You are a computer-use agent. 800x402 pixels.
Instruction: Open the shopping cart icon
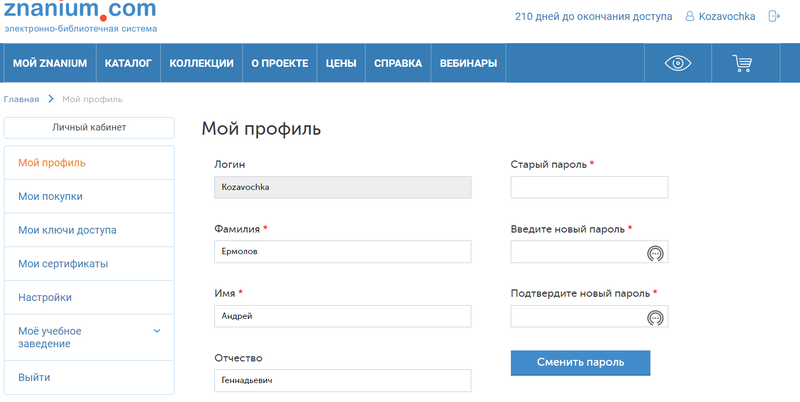[742, 64]
